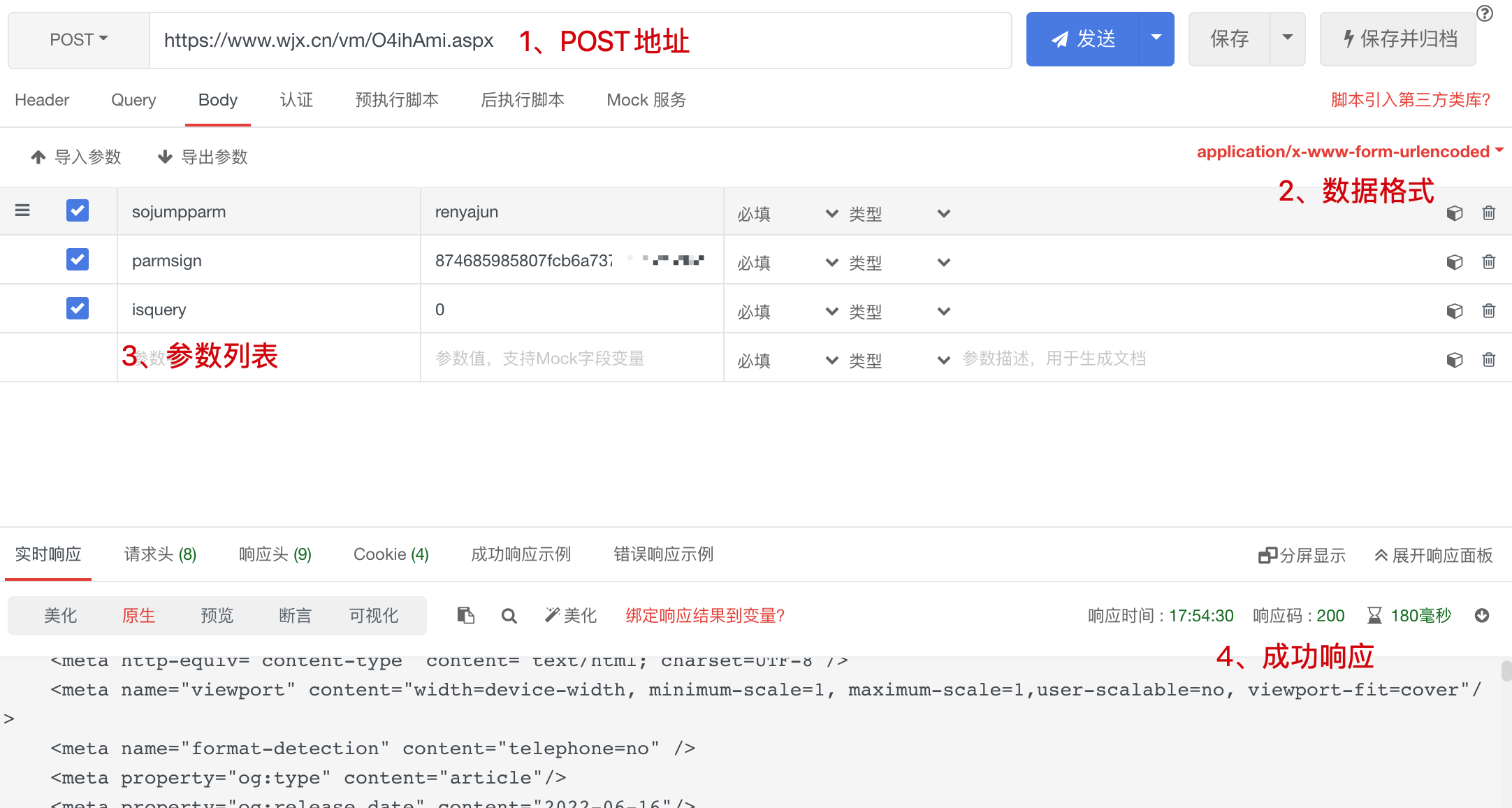Image resolution: width=1512 pixels, height=808 pixels.
Task: Select the Body tab
Action: coord(218,100)
